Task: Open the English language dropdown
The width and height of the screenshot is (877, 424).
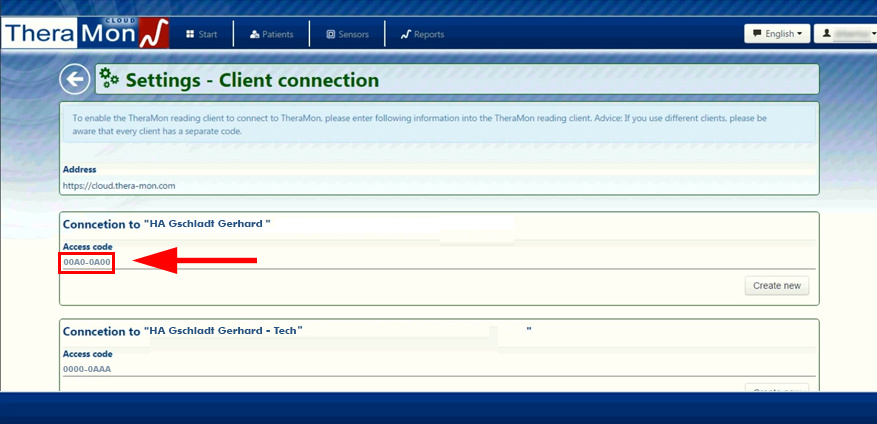Action: pos(777,34)
